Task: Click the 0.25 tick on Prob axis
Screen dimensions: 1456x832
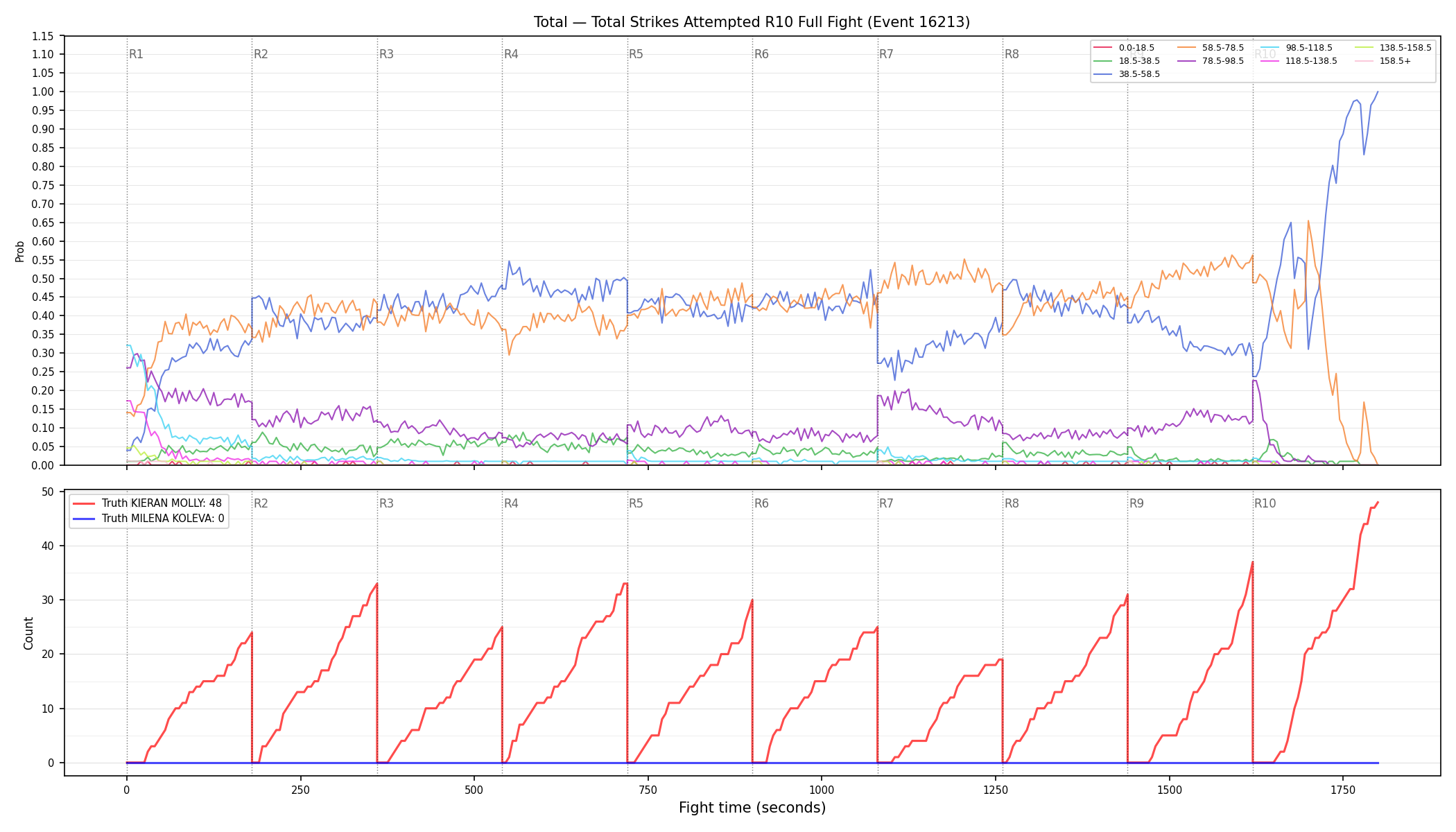Action: click(44, 372)
